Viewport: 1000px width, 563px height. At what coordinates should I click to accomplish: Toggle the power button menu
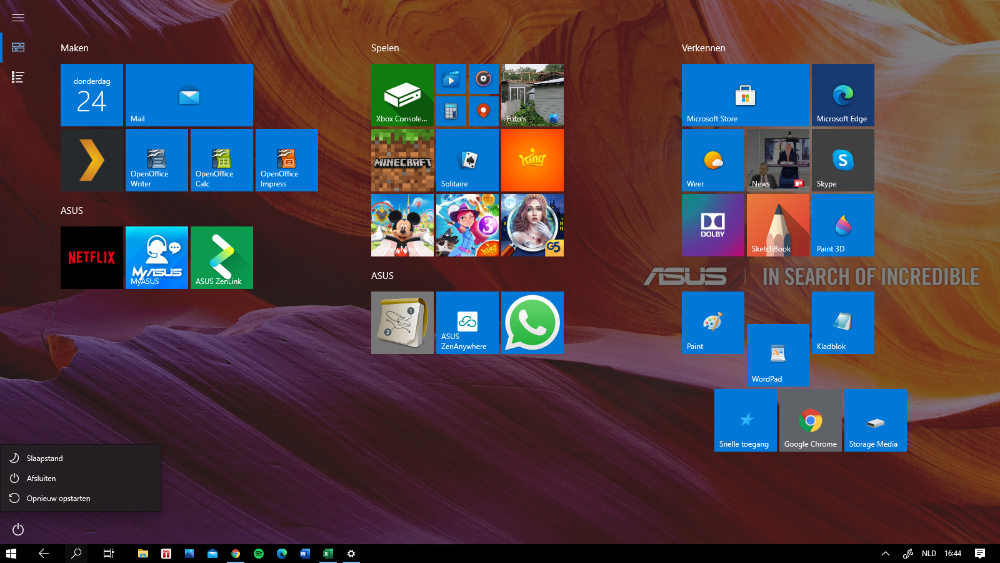point(18,529)
